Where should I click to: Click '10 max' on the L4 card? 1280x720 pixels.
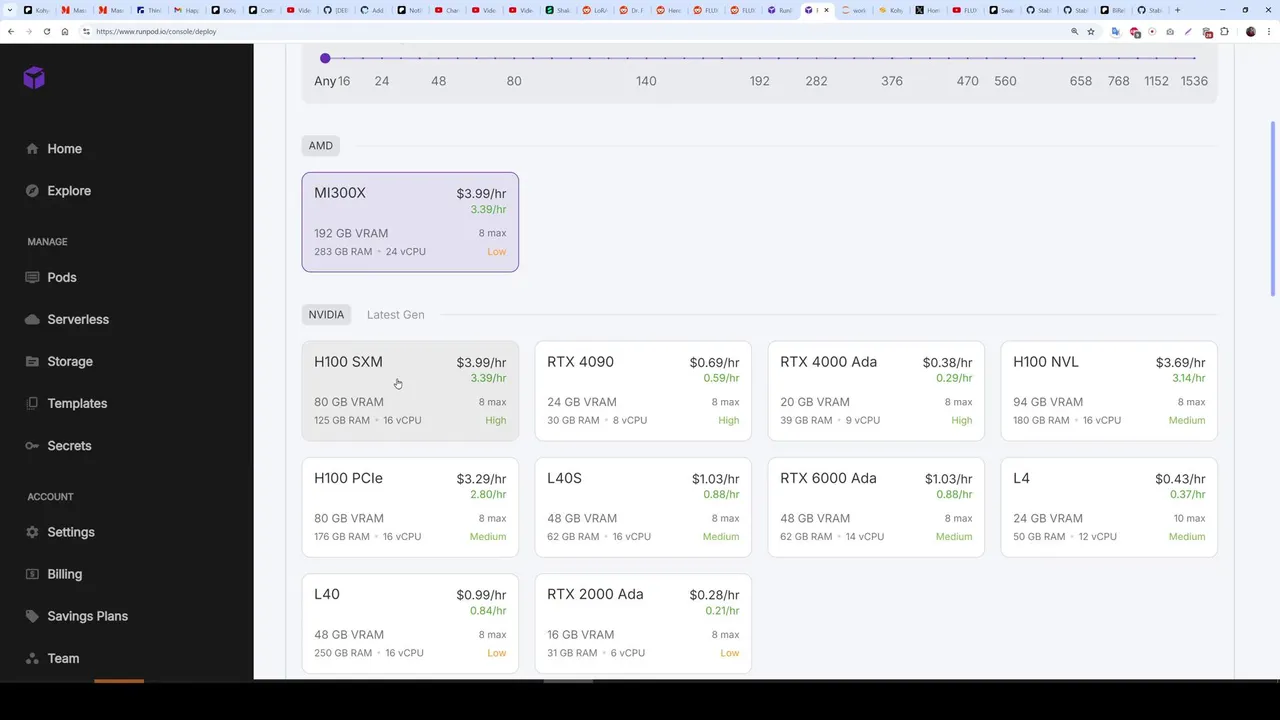coord(1188,518)
